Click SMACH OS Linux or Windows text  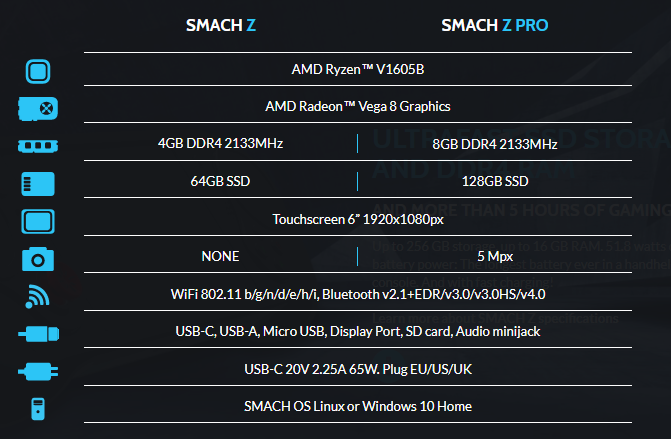pos(357,406)
